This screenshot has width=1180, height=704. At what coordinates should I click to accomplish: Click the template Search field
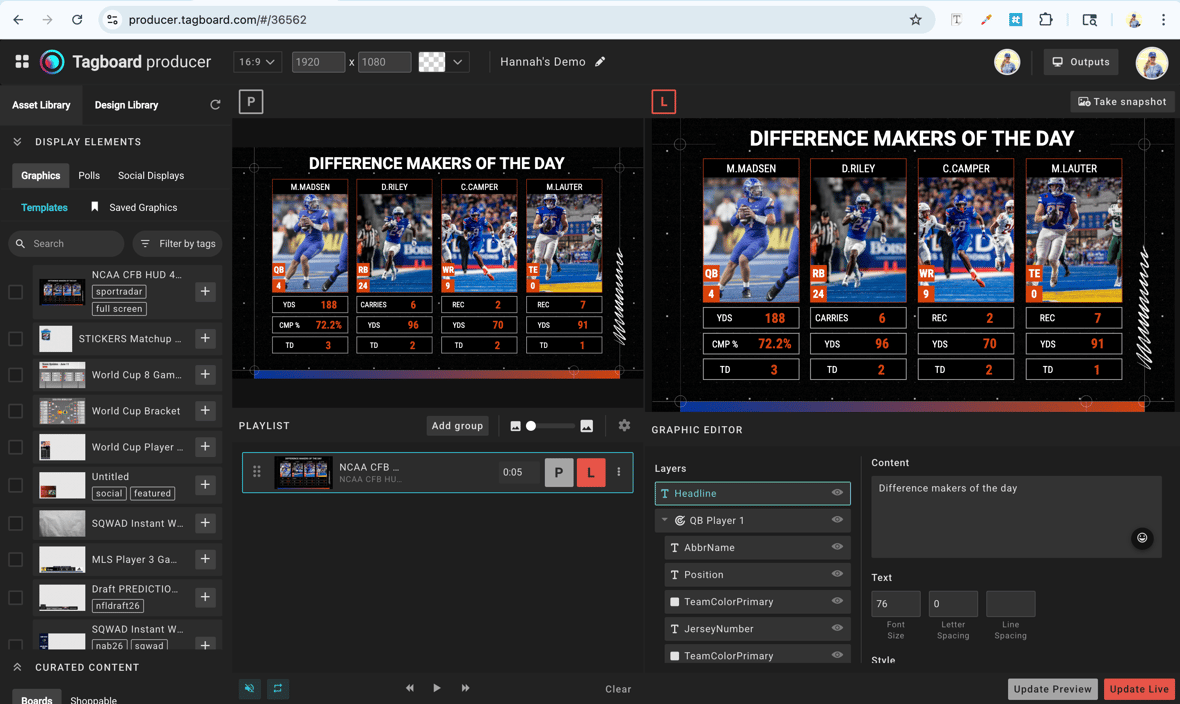click(x=66, y=243)
